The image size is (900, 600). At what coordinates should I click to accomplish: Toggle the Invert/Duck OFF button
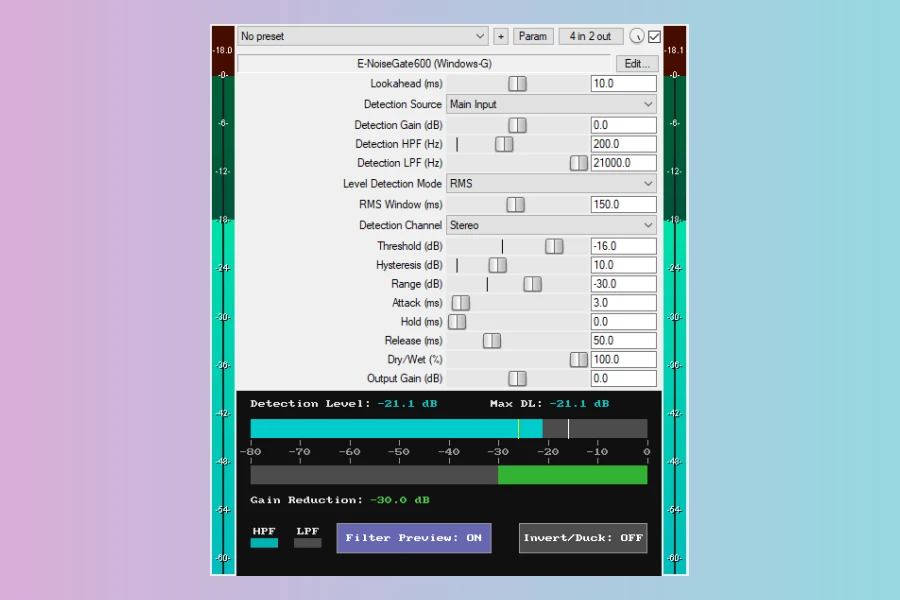pos(583,538)
